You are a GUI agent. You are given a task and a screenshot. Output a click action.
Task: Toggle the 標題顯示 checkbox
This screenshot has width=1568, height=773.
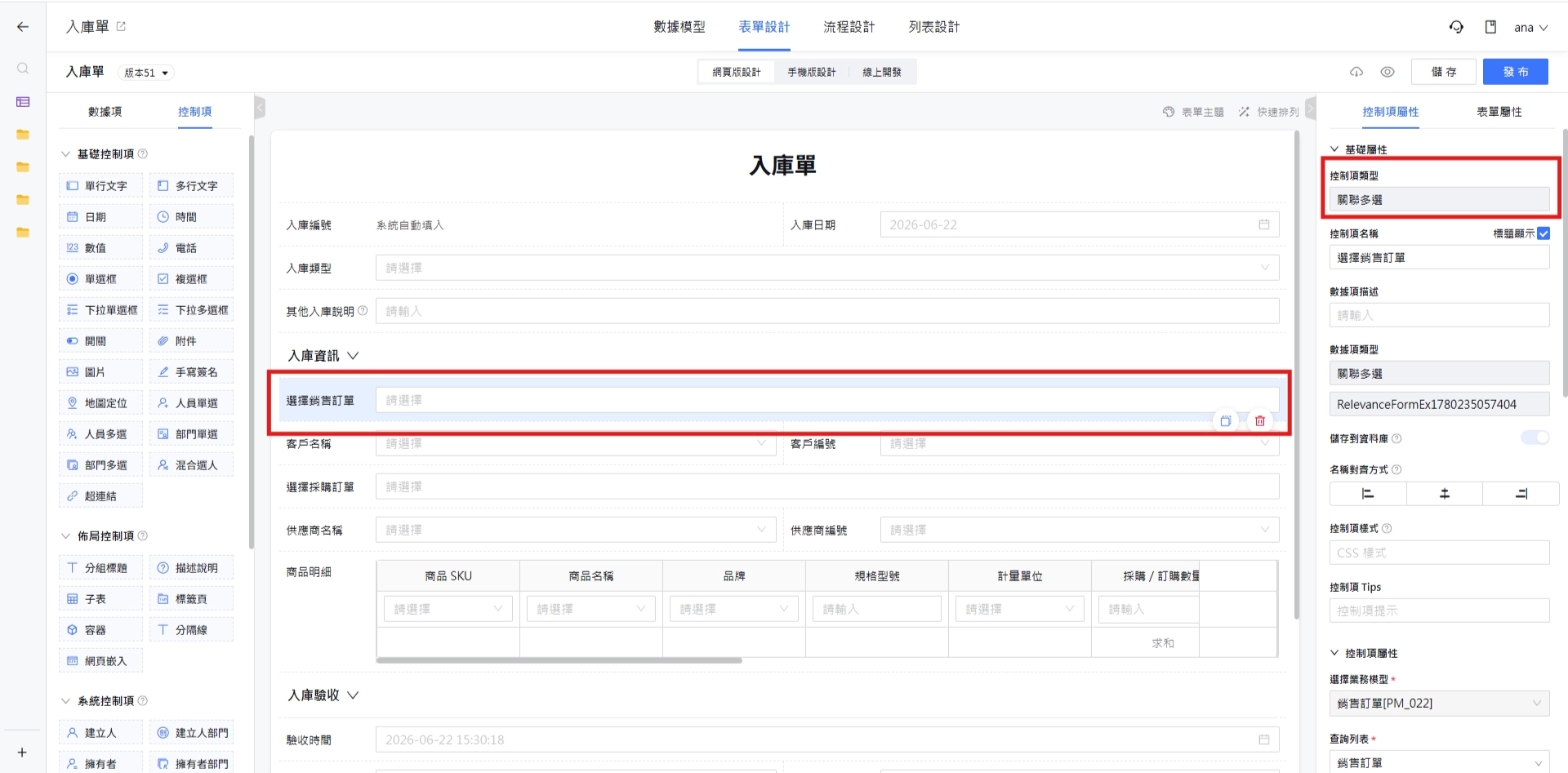pyautogui.click(x=1543, y=233)
